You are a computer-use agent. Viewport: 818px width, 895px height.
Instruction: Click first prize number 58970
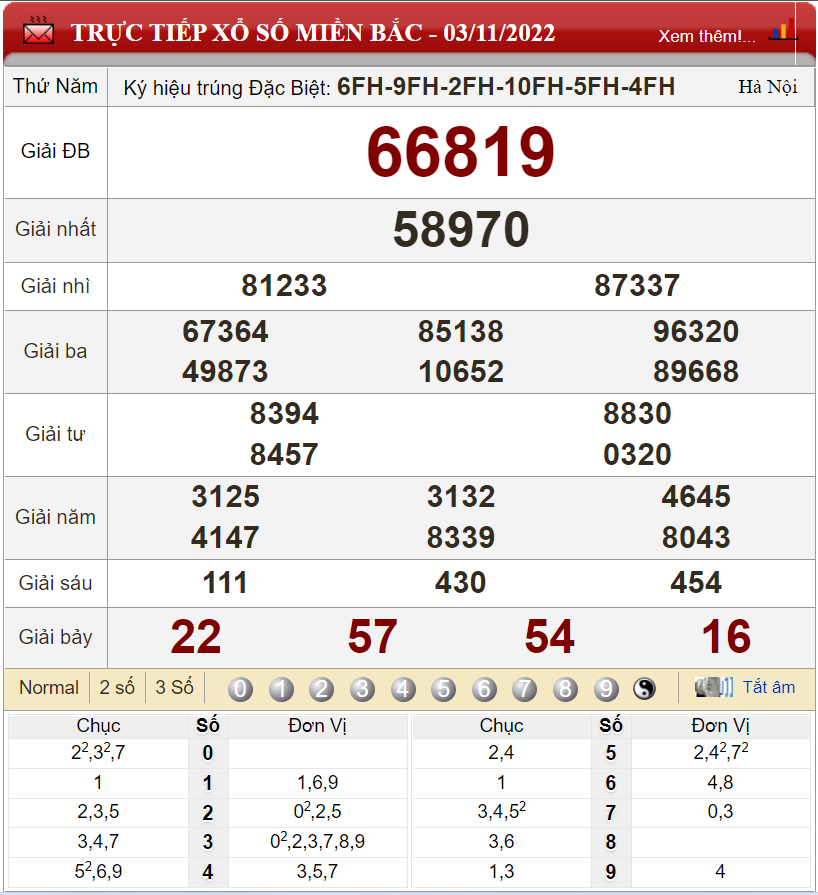(x=461, y=229)
